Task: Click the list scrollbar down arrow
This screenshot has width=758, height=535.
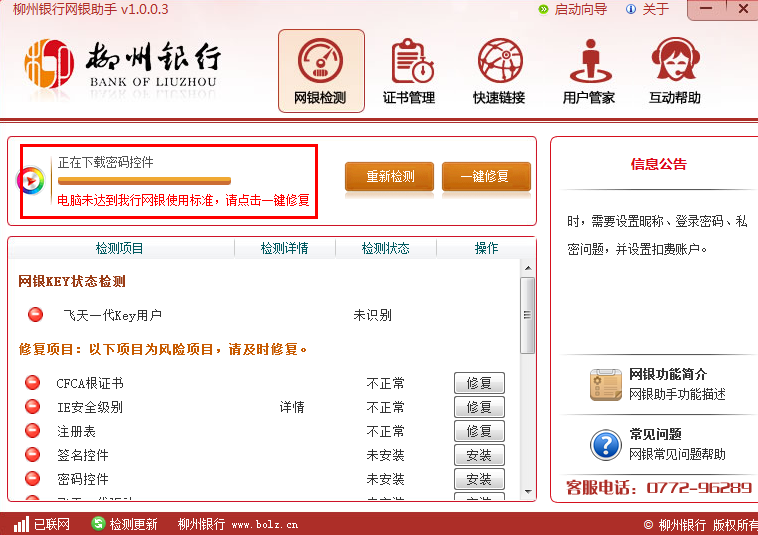Action: [528, 492]
